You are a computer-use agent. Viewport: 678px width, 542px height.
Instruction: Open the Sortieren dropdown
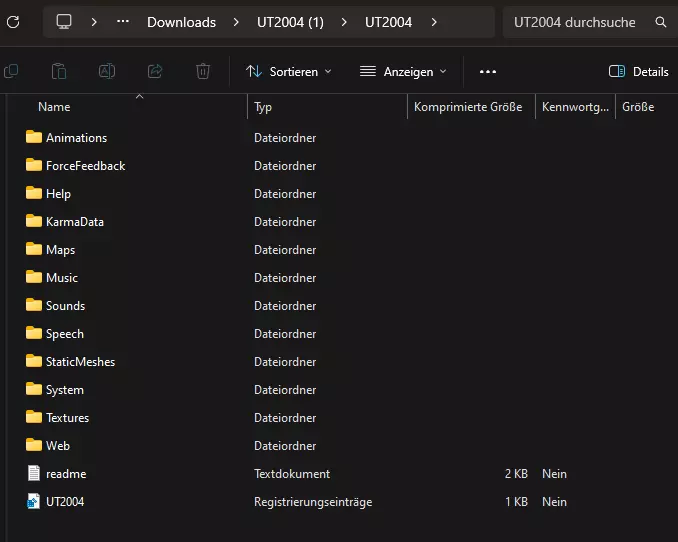tap(288, 71)
